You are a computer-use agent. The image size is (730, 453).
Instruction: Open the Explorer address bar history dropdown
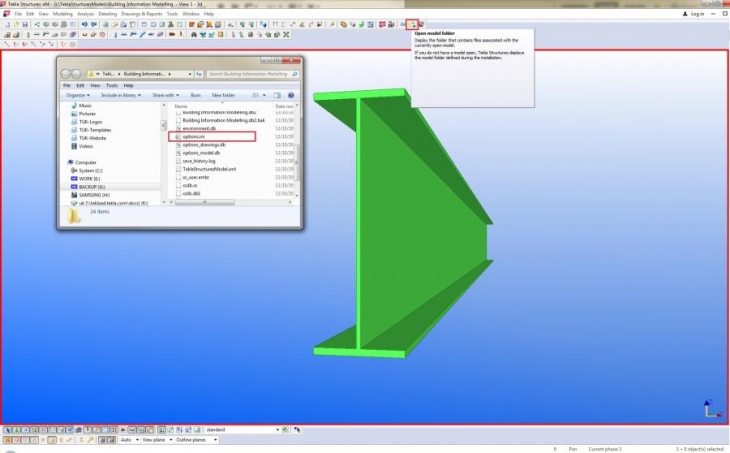pos(190,74)
